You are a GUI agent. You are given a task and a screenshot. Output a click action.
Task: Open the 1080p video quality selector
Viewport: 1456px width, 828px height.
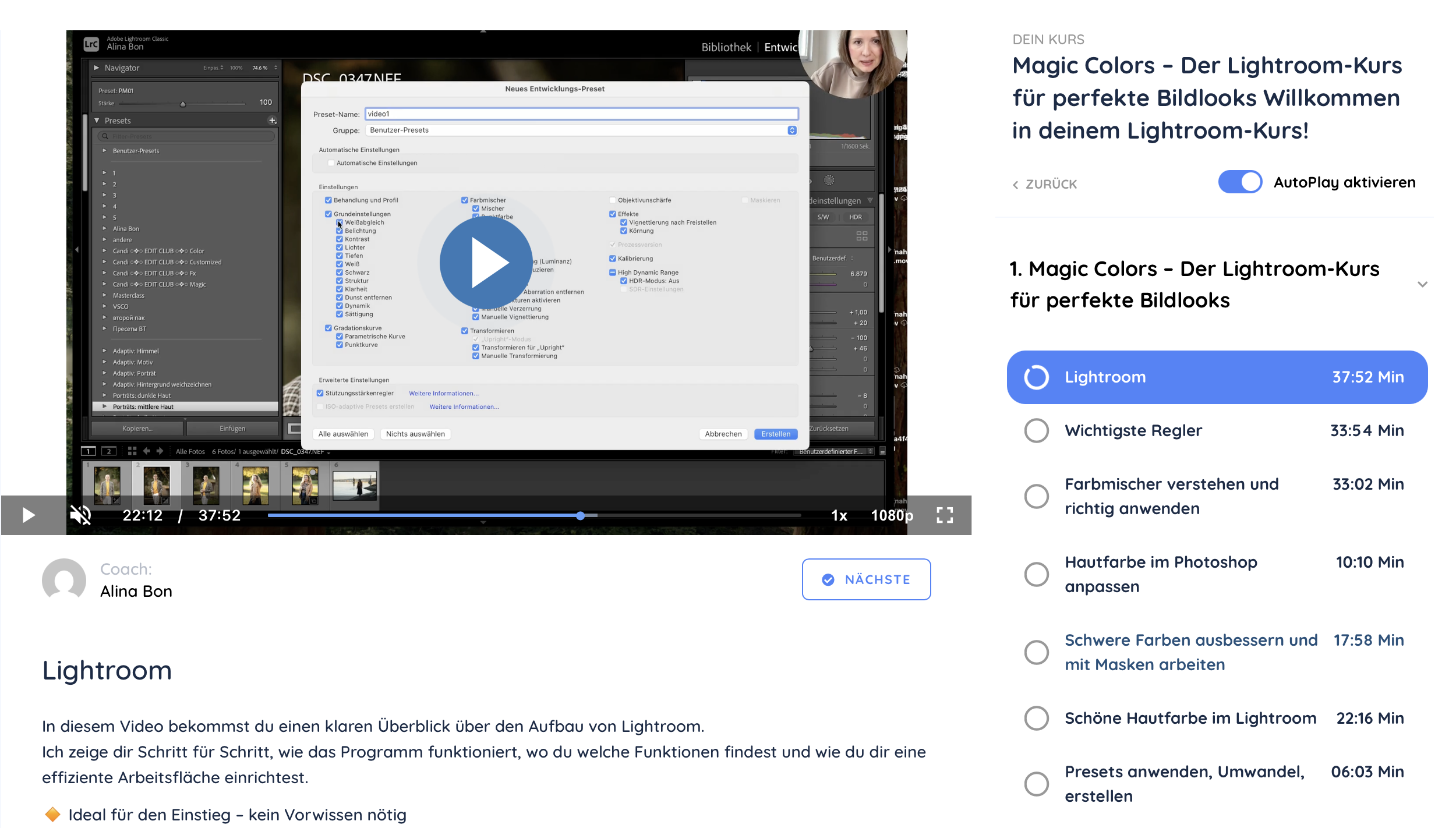pos(891,515)
